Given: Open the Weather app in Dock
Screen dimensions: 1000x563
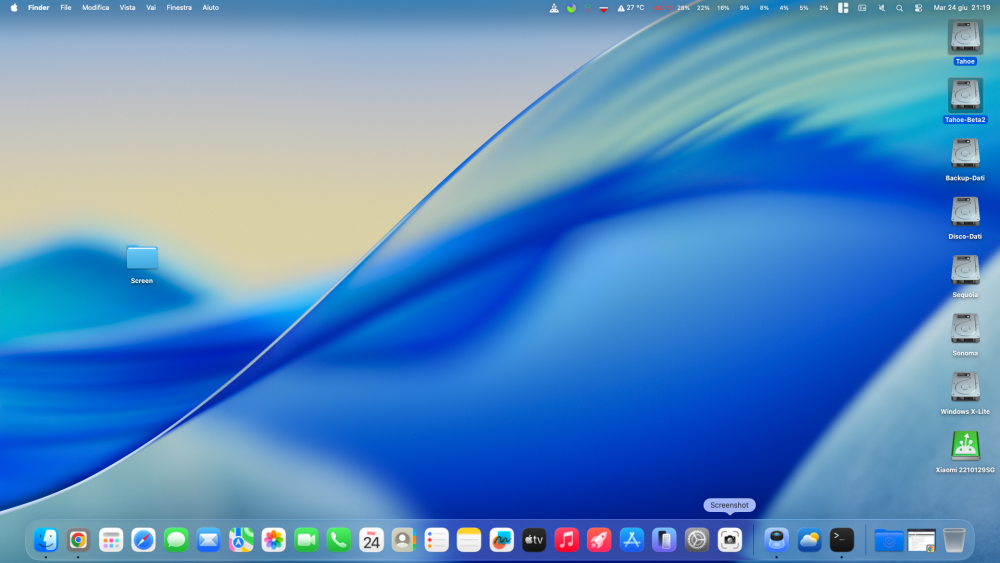Looking at the screenshot, I should click(809, 540).
